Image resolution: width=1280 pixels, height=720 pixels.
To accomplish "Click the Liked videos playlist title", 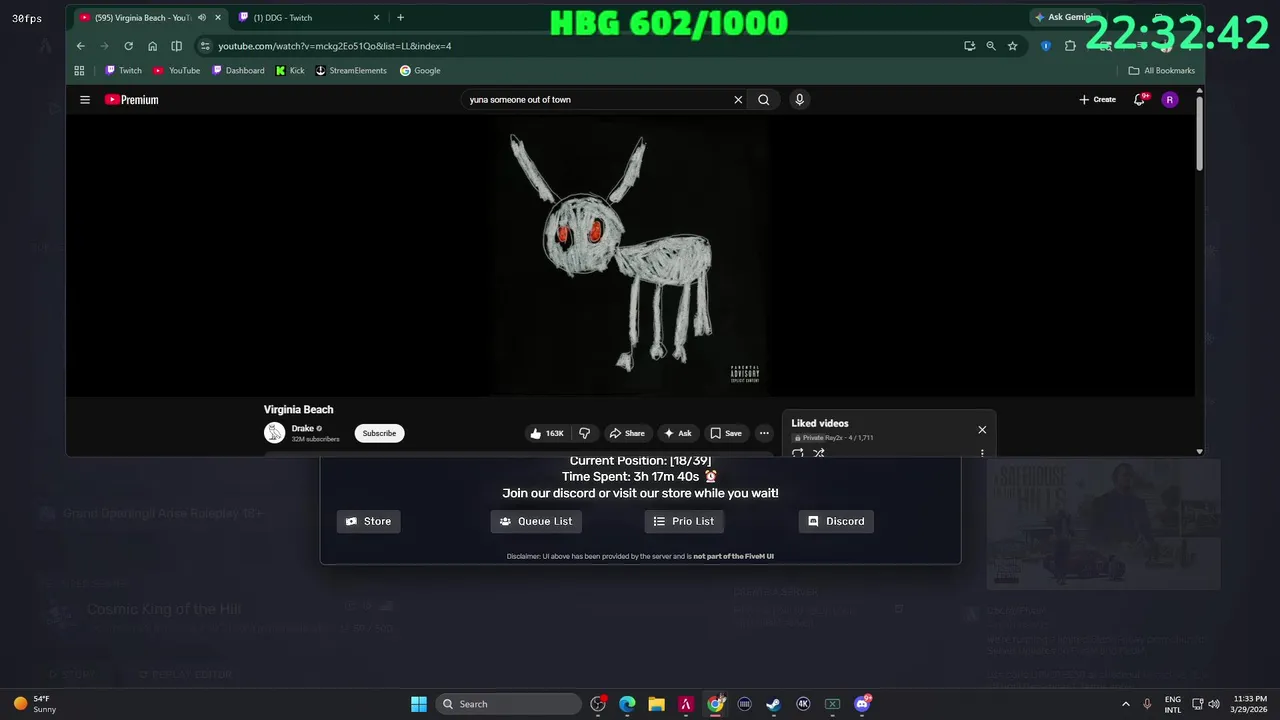I will pyautogui.click(x=820, y=423).
